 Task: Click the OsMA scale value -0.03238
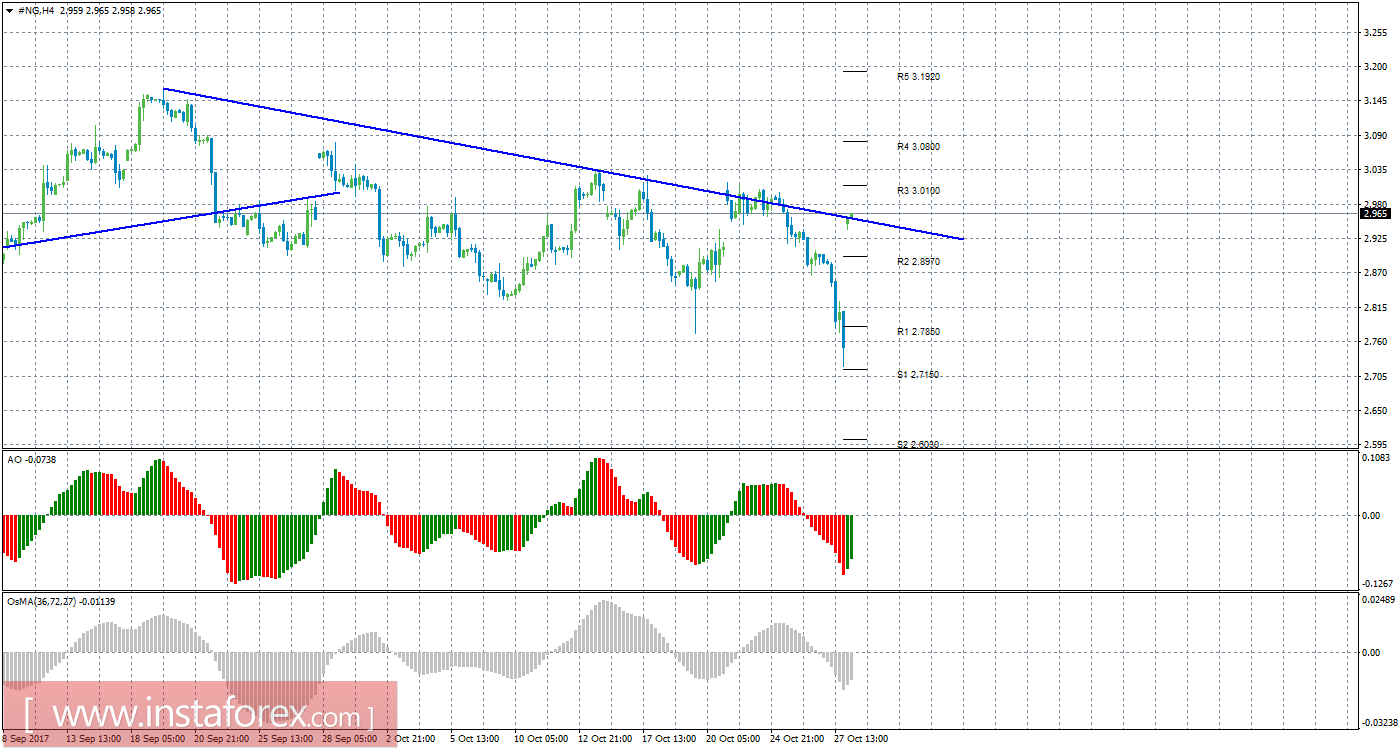pos(1379,721)
